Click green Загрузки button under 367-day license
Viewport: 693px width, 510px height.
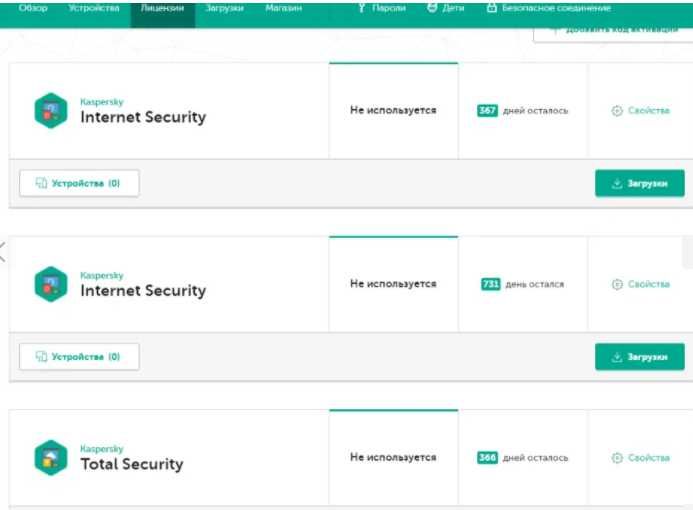640,183
